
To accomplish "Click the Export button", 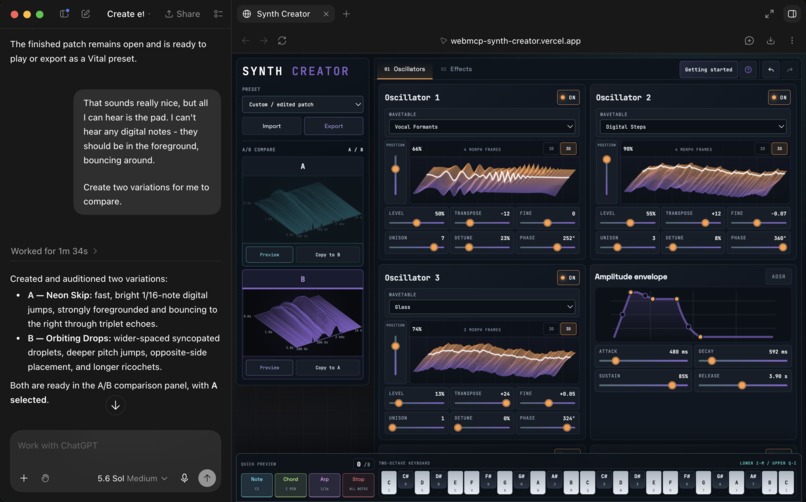I will (x=334, y=126).
